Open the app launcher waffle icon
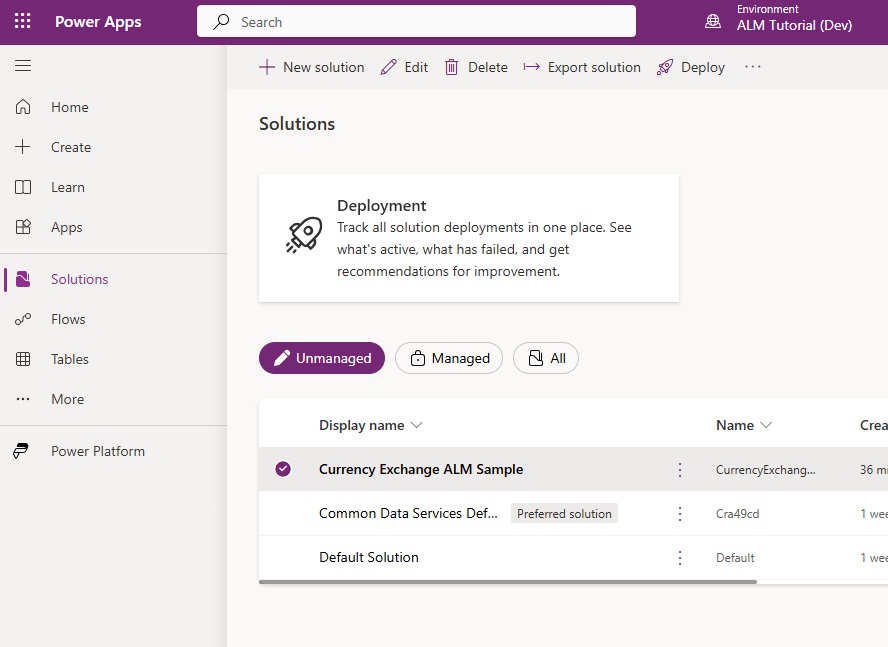Screen dimensions: 888x647 23,22
